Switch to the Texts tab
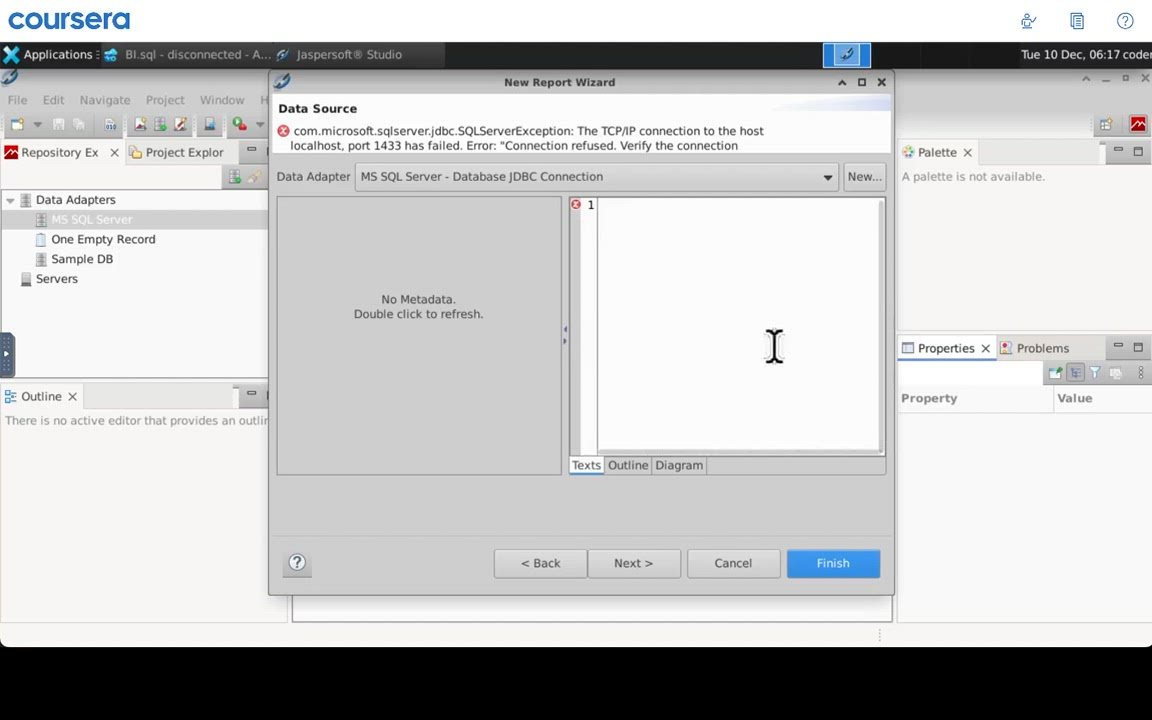 [586, 465]
